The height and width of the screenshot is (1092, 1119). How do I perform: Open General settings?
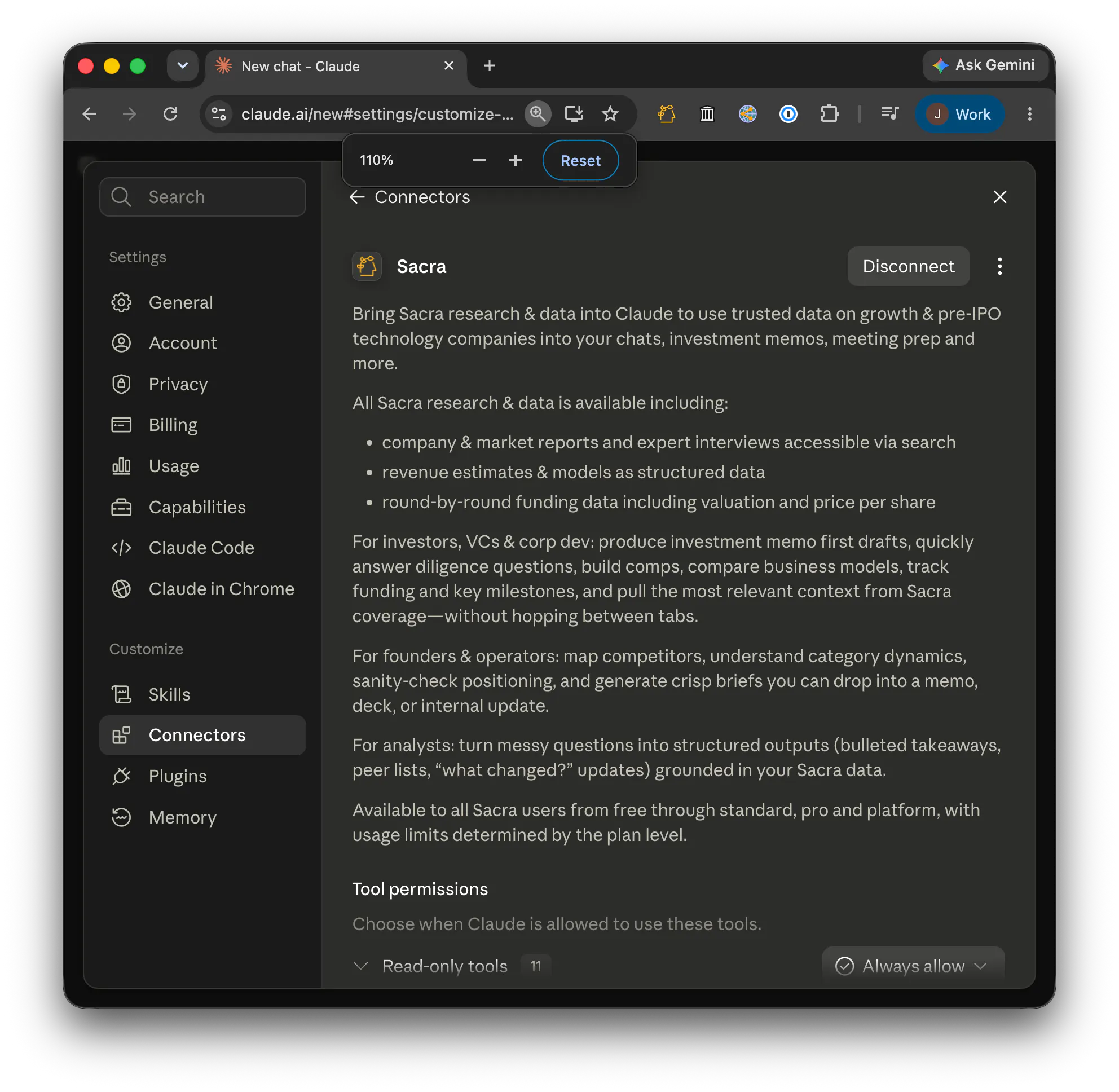pyautogui.click(x=202, y=302)
